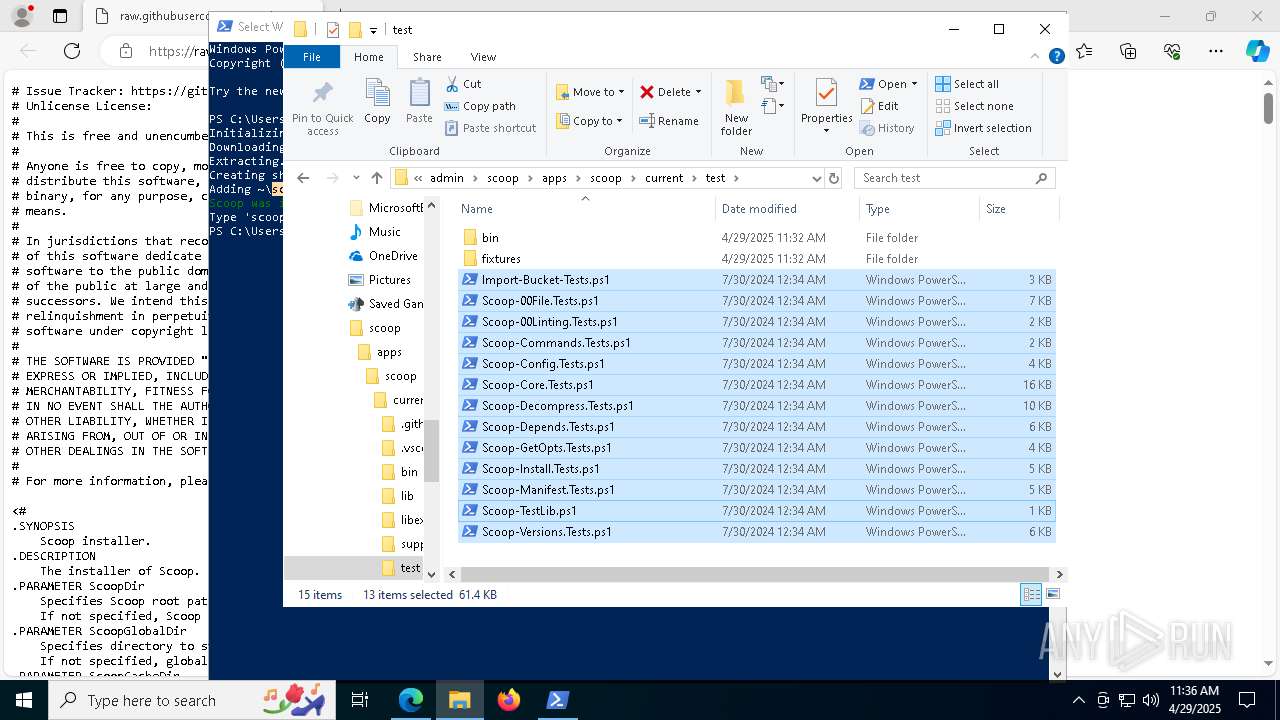Click Select none
The width and height of the screenshot is (1280, 720).
point(974,106)
